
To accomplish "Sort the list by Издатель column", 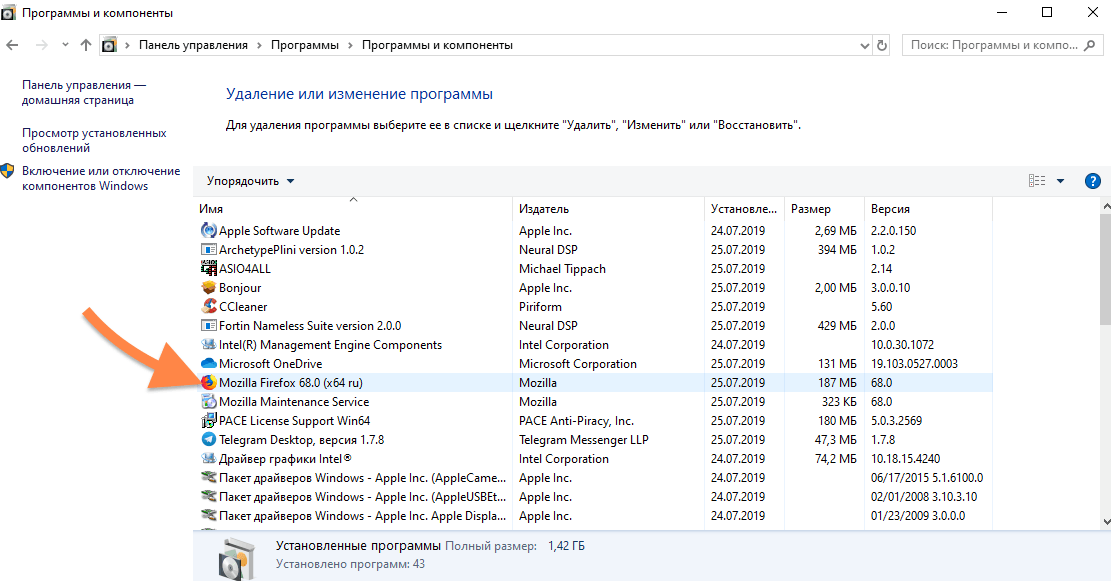I will click(608, 209).
